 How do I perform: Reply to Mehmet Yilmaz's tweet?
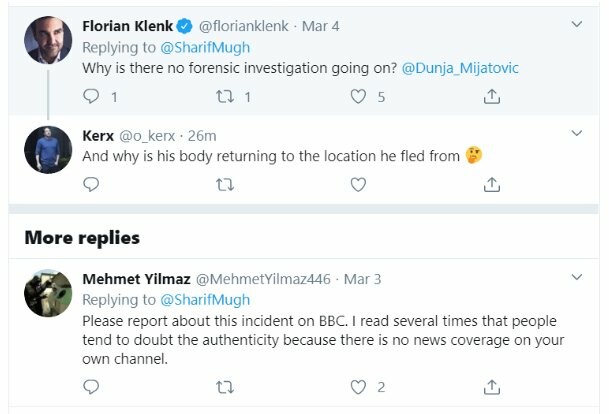[91, 387]
